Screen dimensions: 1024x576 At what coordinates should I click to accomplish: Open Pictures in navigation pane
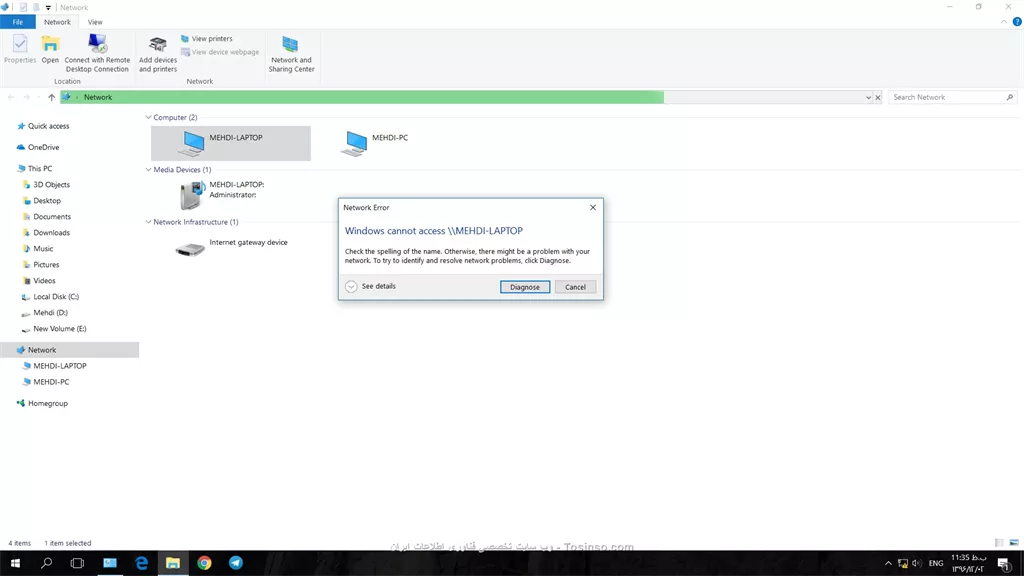pos(40,265)
